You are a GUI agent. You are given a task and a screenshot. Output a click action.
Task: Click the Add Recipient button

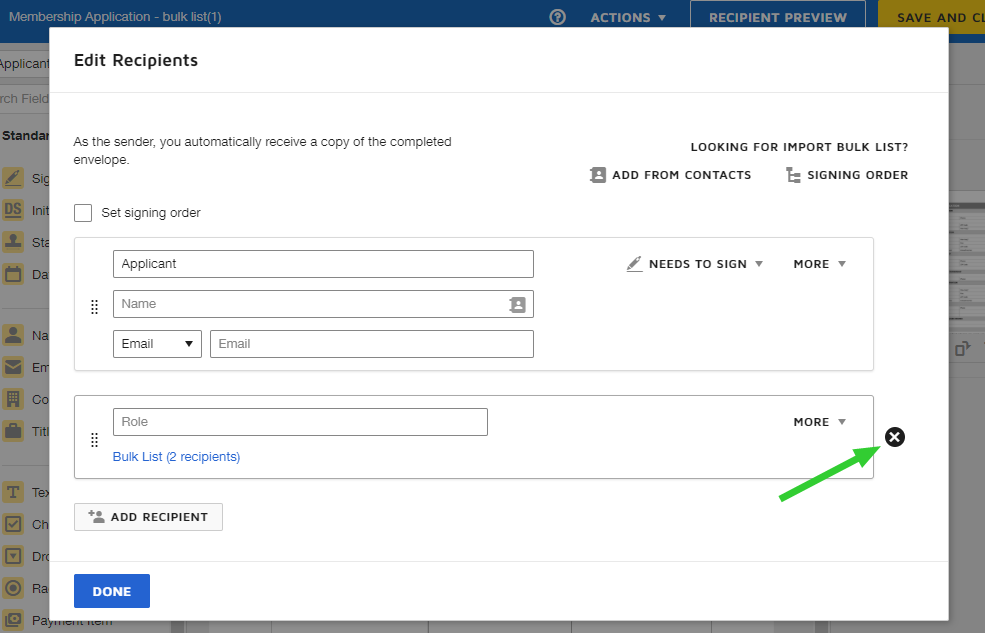pyautogui.click(x=148, y=517)
